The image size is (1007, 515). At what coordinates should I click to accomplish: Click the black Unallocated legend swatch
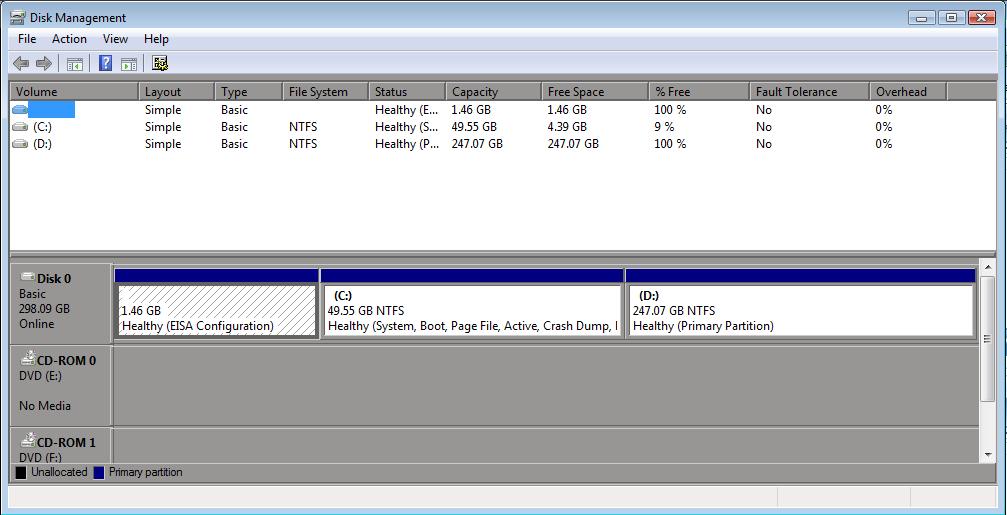pos(21,473)
